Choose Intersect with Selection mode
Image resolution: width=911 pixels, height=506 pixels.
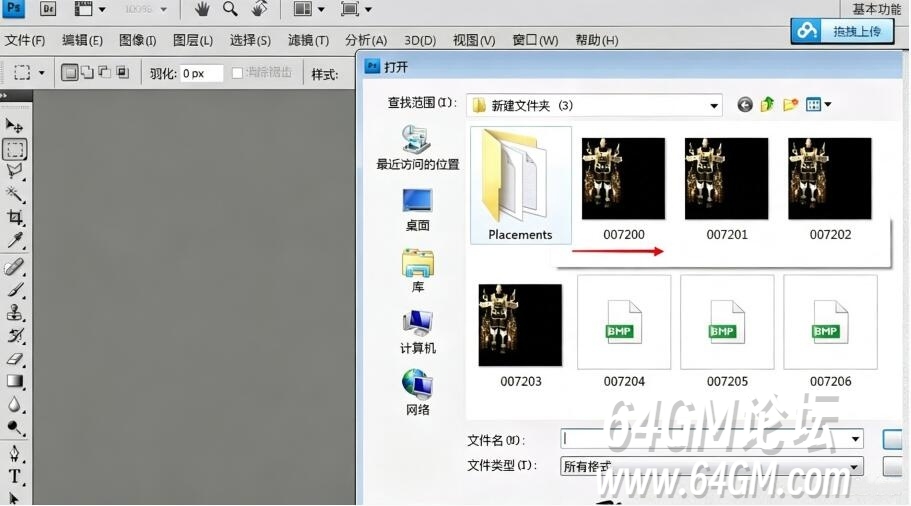[x=122, y=73]
